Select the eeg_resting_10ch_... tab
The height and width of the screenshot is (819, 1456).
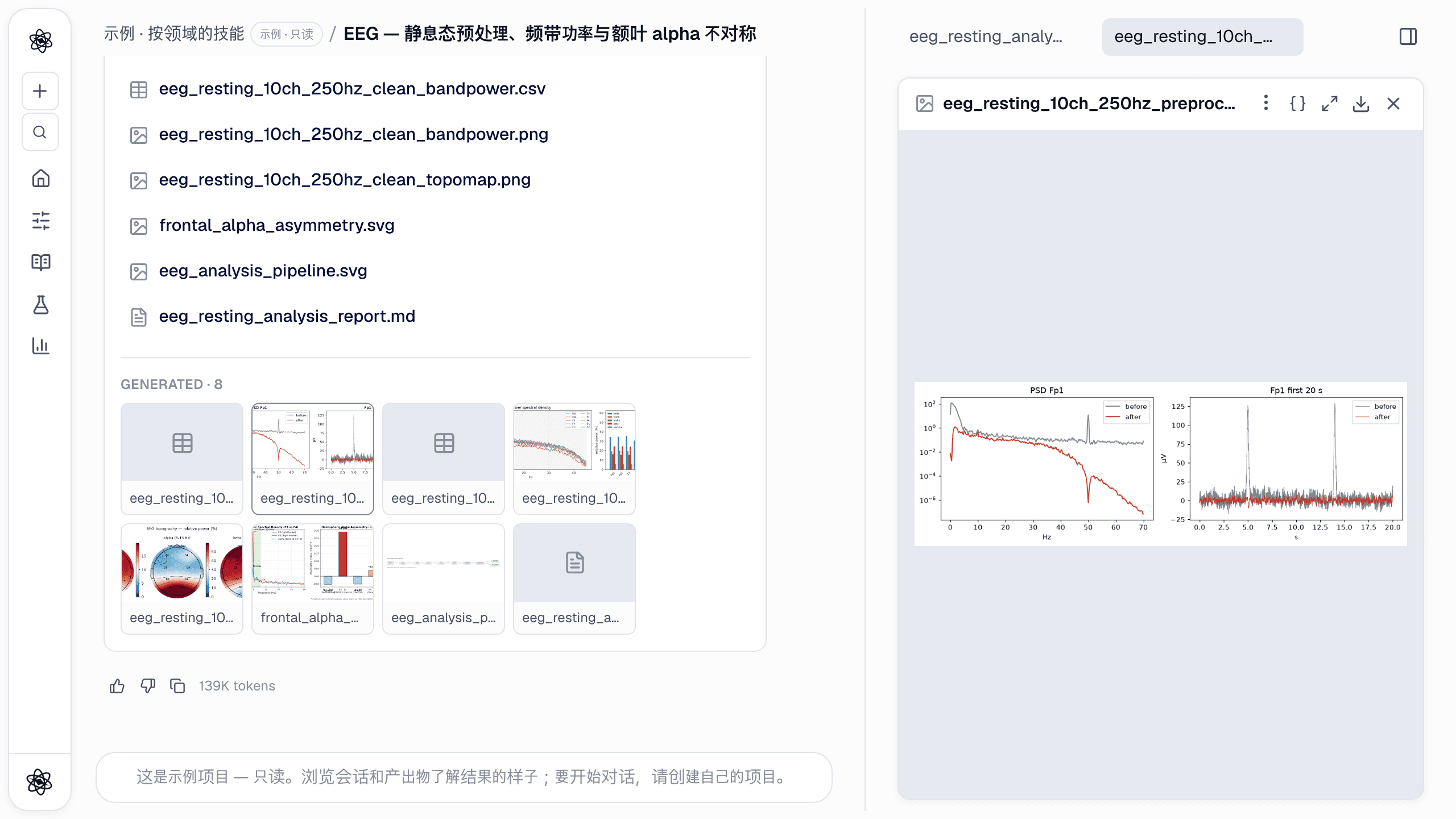pos(1202,37)
